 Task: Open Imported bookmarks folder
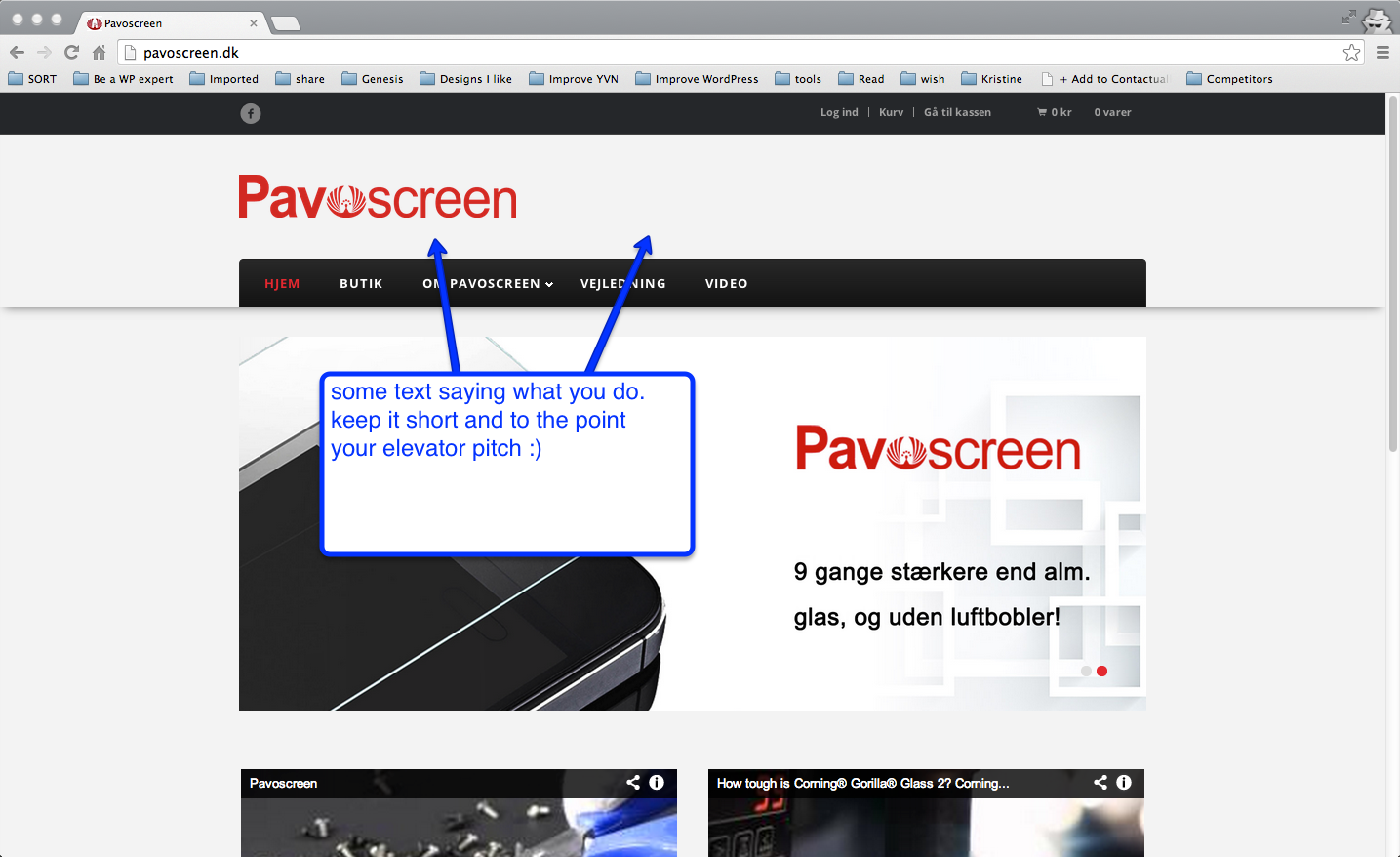(223, 79)
